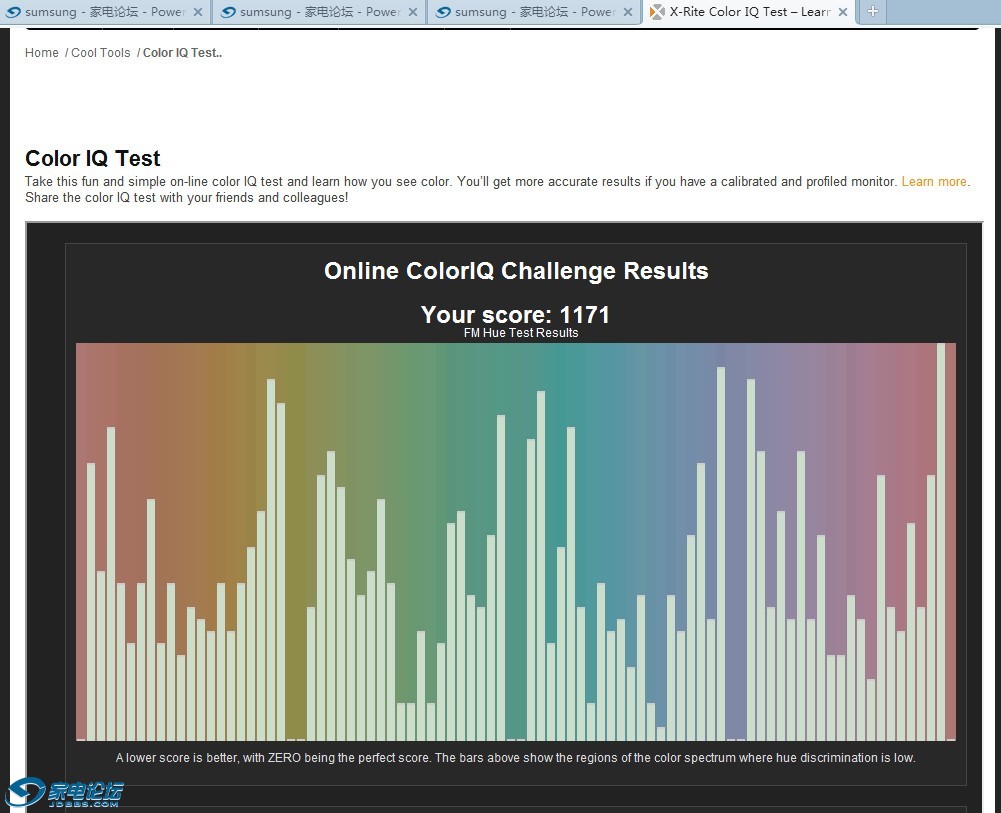Click the Online ColorIQ Challenge Results heading

point(516,271)
